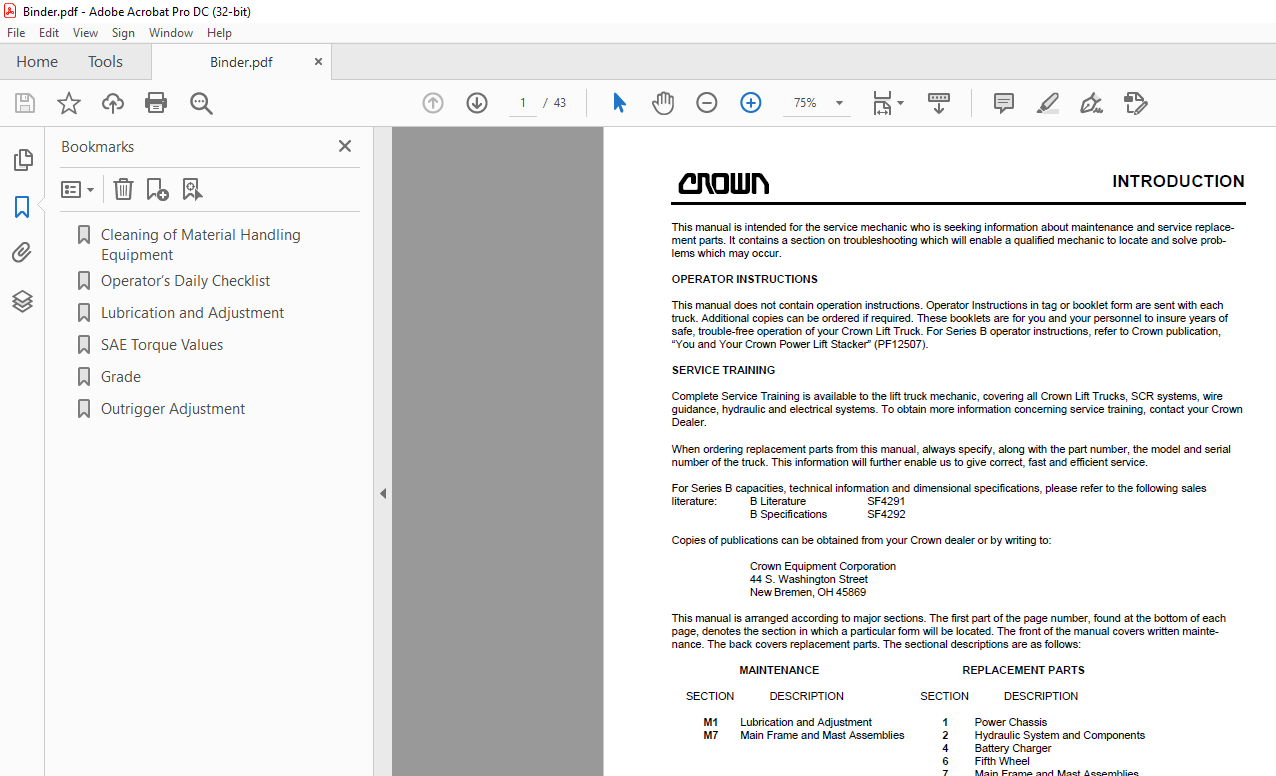Delete the selected bookmark with trash icon
This screenshot has width=1276, height=776.
123,189
